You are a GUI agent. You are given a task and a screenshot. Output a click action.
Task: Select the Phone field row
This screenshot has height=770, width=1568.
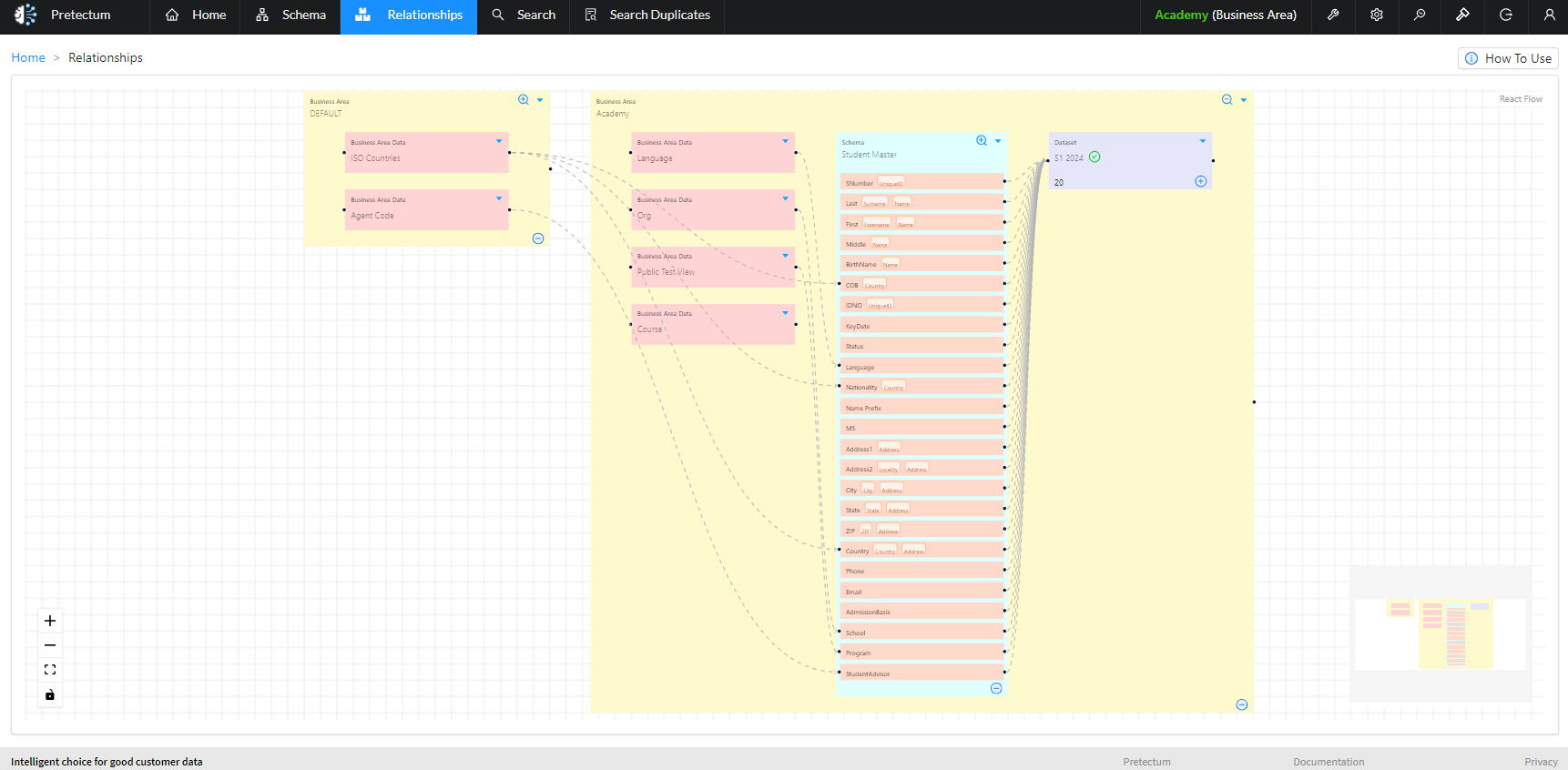tap(921, 571)
